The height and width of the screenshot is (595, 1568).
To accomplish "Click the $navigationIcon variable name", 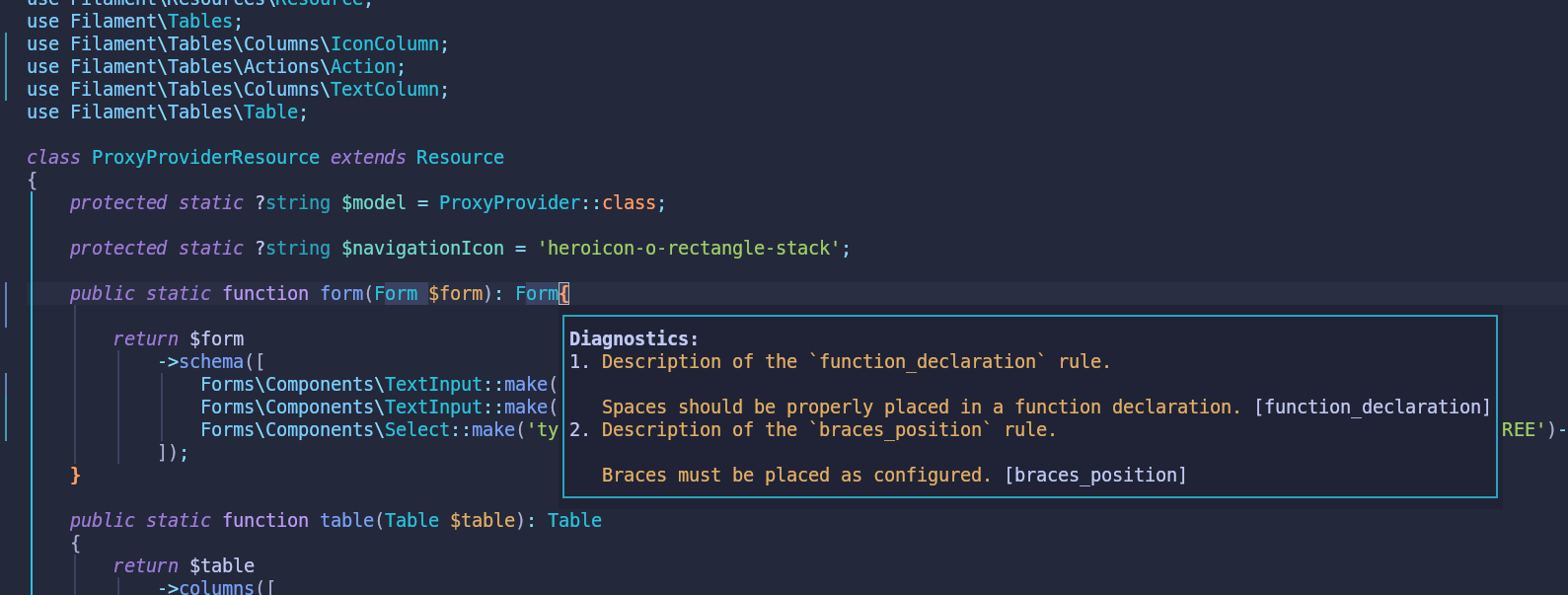I will 422,249.
